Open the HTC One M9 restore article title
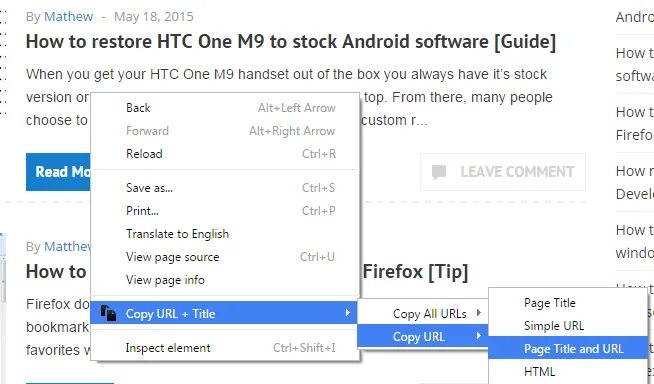This screenshot has height=384, width=654. pos(291,42)
